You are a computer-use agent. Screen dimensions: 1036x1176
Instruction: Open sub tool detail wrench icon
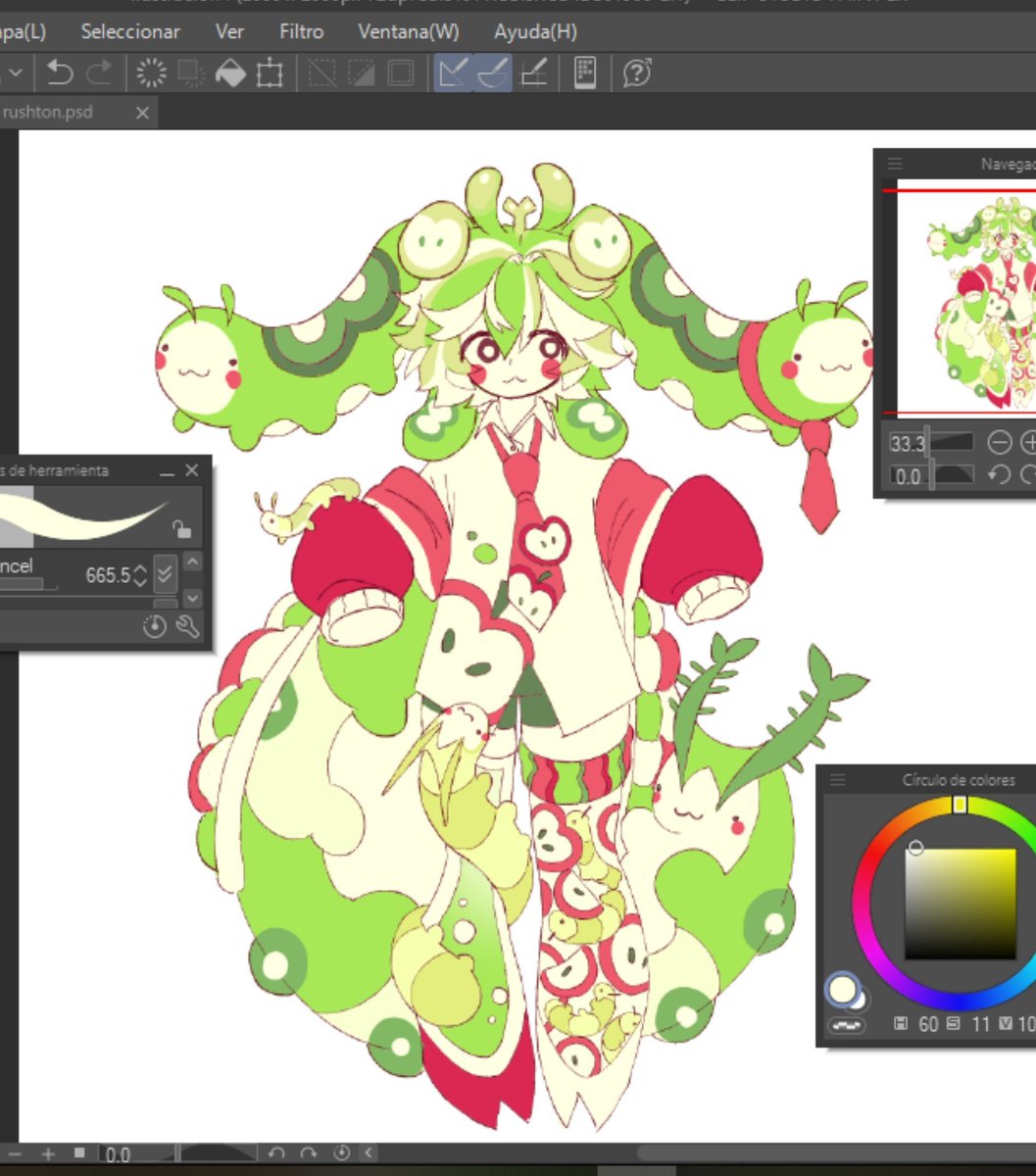(188, 627)
